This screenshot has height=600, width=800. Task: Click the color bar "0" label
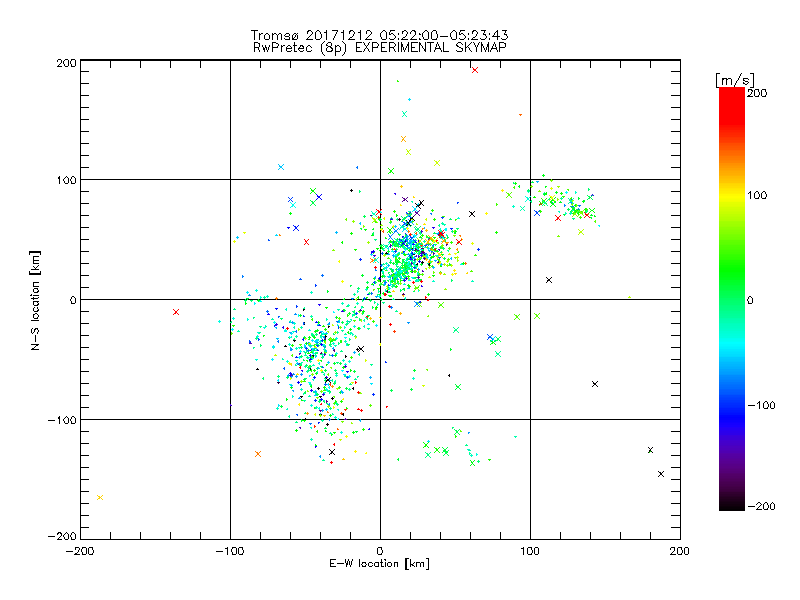(x=750, y=300)
